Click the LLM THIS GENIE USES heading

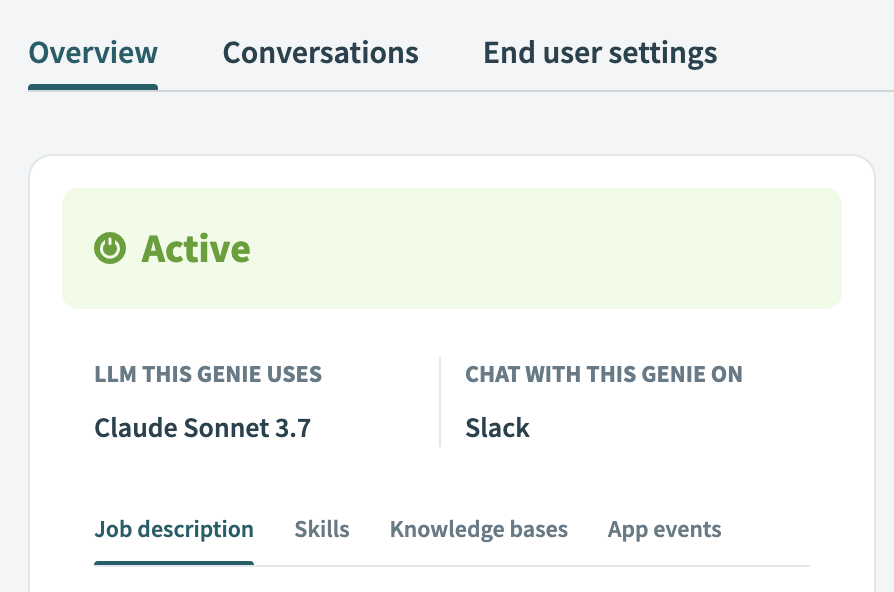(x=208, y=375)
